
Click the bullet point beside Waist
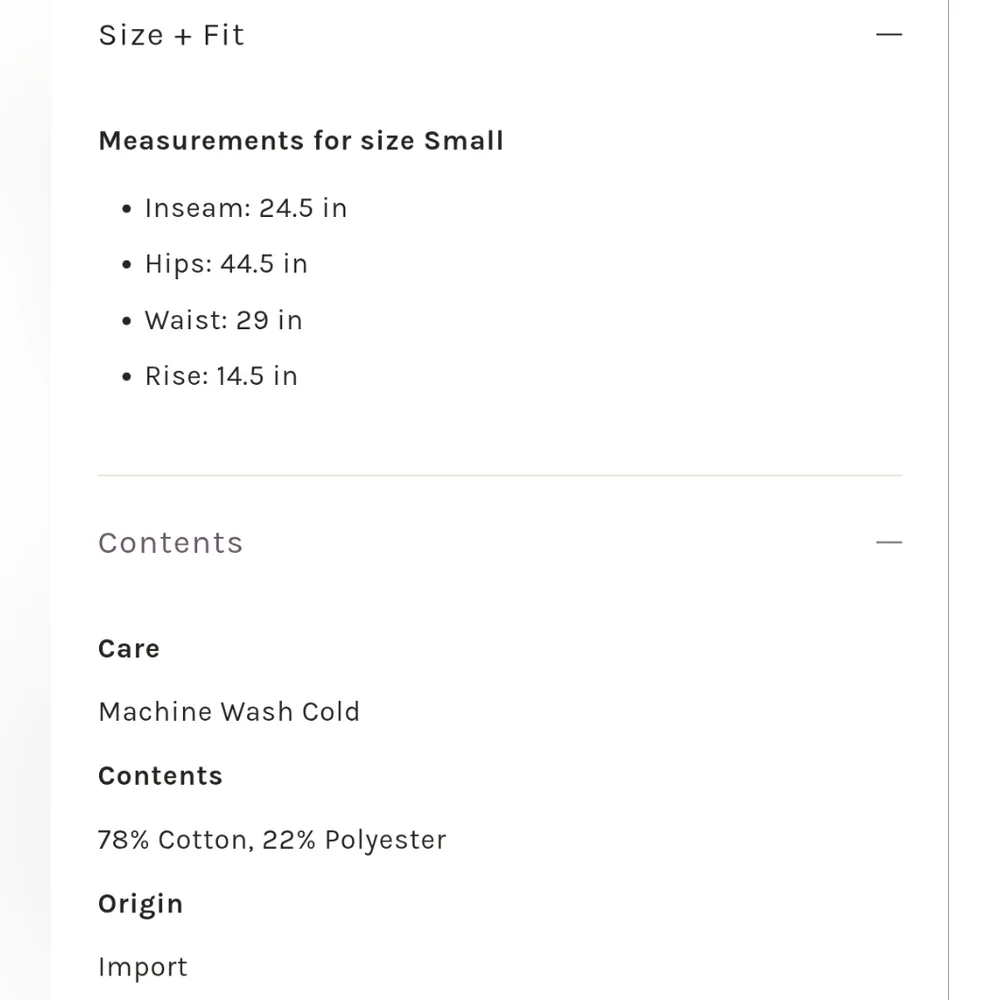click(126, 321)
